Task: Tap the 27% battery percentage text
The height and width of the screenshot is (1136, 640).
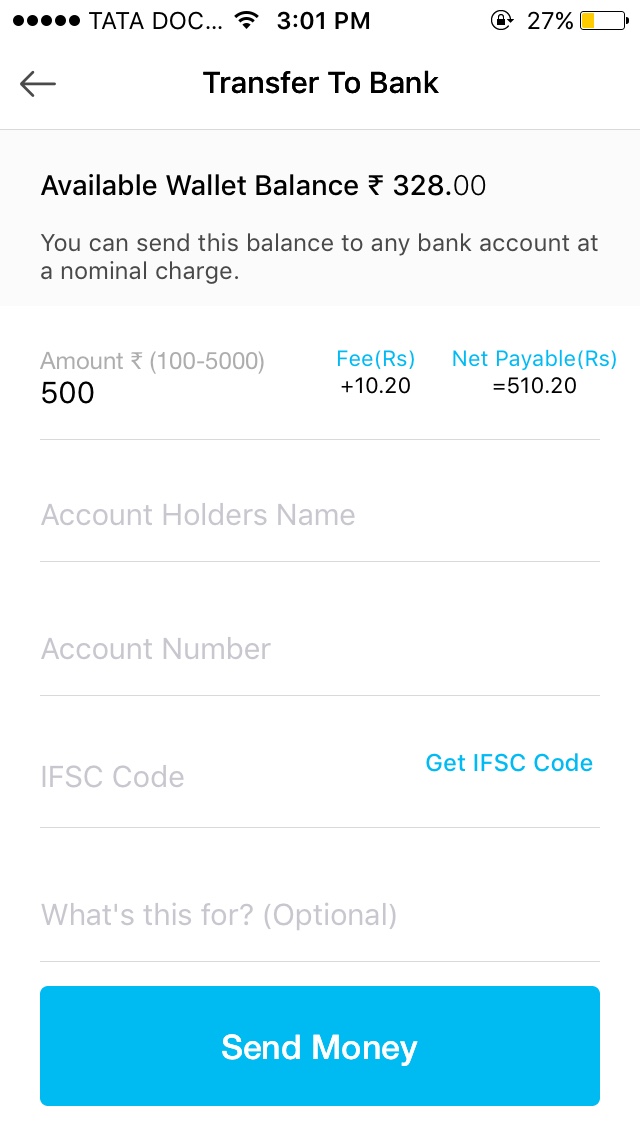Action: [550, 20]
